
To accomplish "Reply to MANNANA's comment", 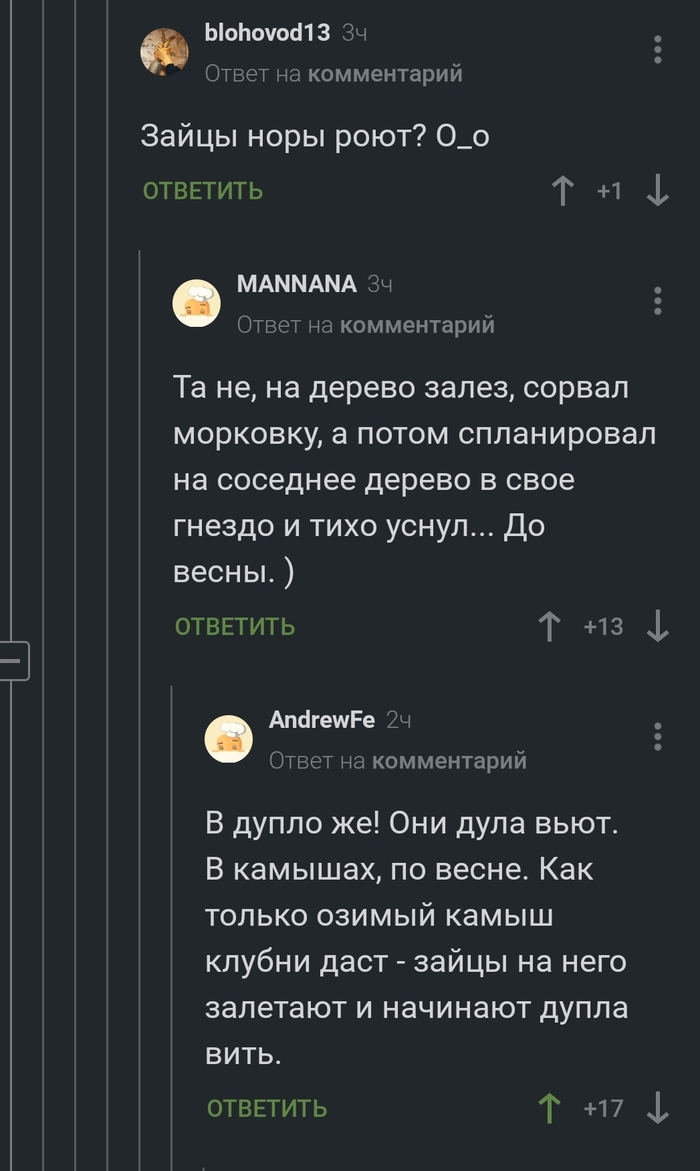I will (x=235, y=627).
